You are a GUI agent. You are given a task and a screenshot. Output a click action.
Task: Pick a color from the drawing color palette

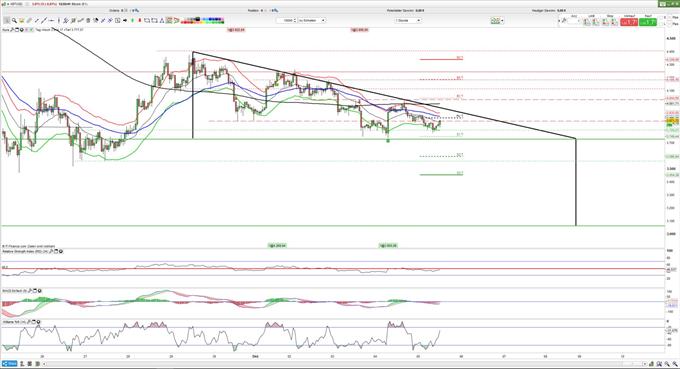pyautogui.click(x=203, y=20)
